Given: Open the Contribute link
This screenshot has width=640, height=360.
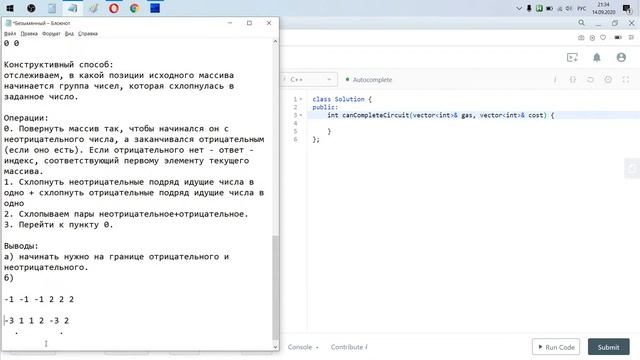Looking at the screenshot, I should [x=349, y=347].
